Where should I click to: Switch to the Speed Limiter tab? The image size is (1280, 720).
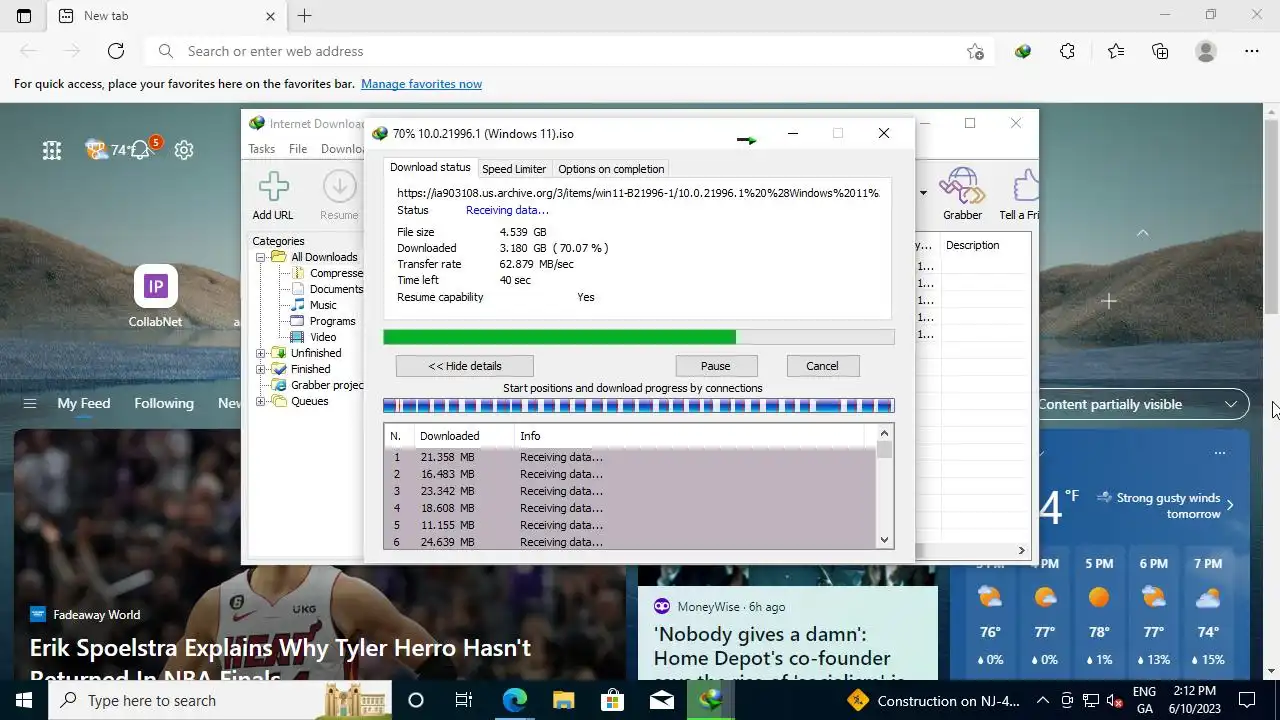514,169
